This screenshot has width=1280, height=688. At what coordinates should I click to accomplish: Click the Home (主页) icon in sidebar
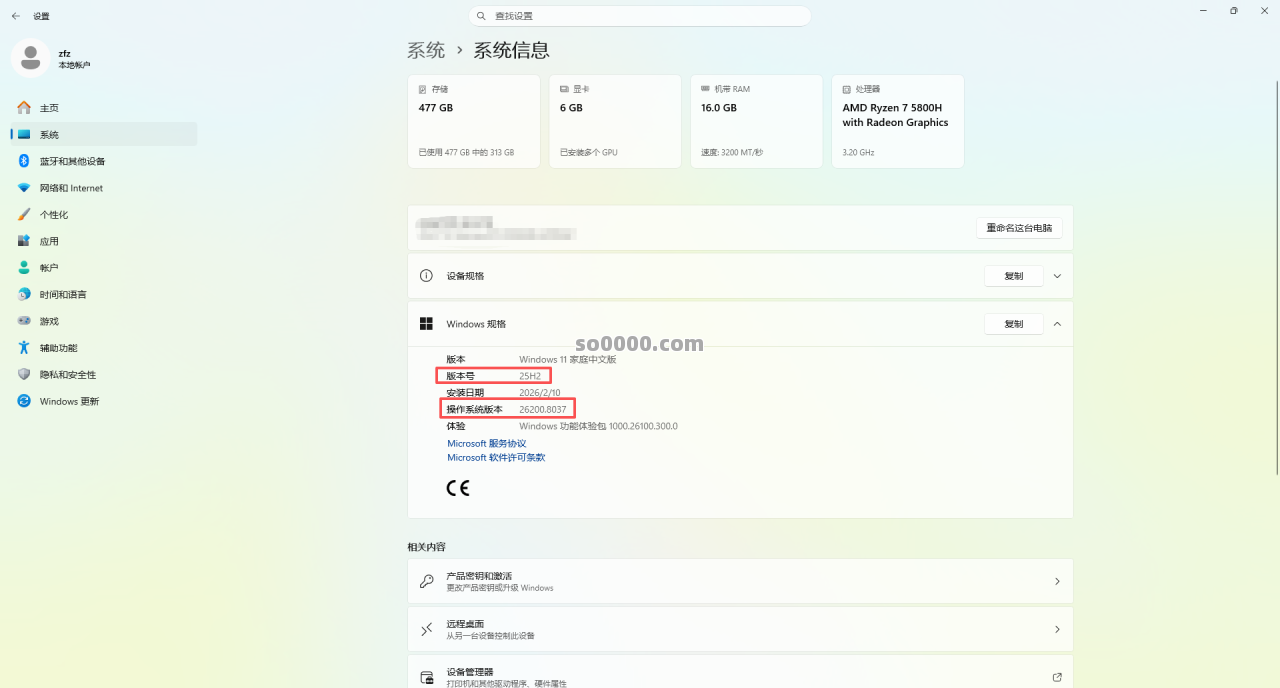24,108
